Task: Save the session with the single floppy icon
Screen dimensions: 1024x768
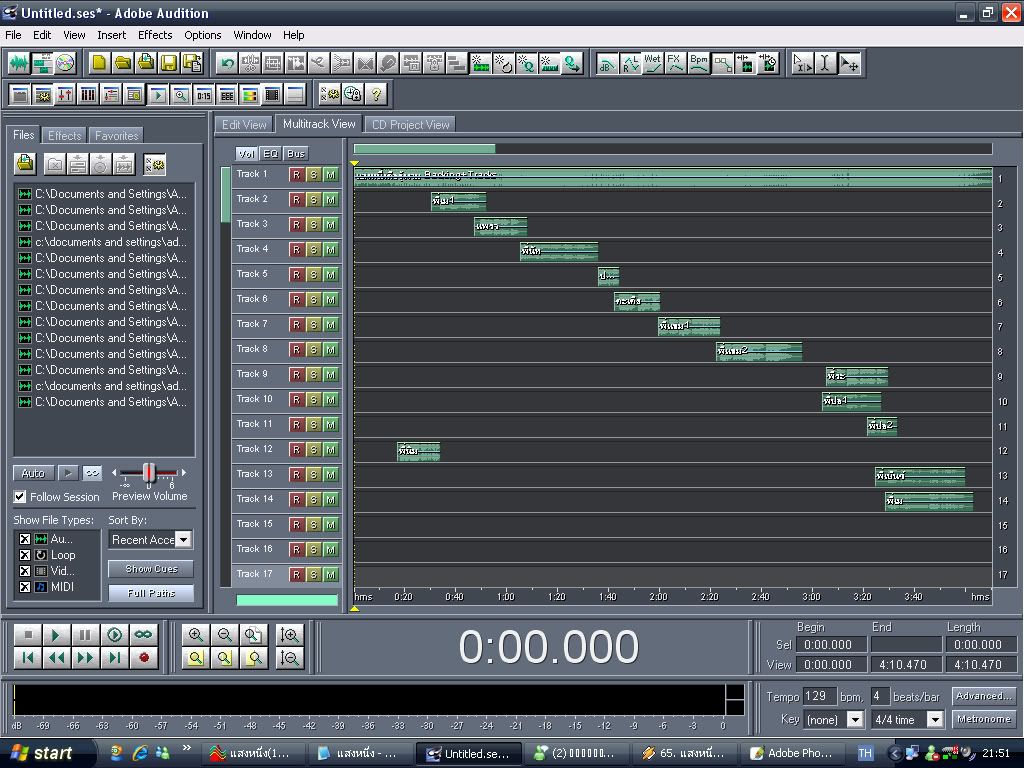Action: pos(168,63)
